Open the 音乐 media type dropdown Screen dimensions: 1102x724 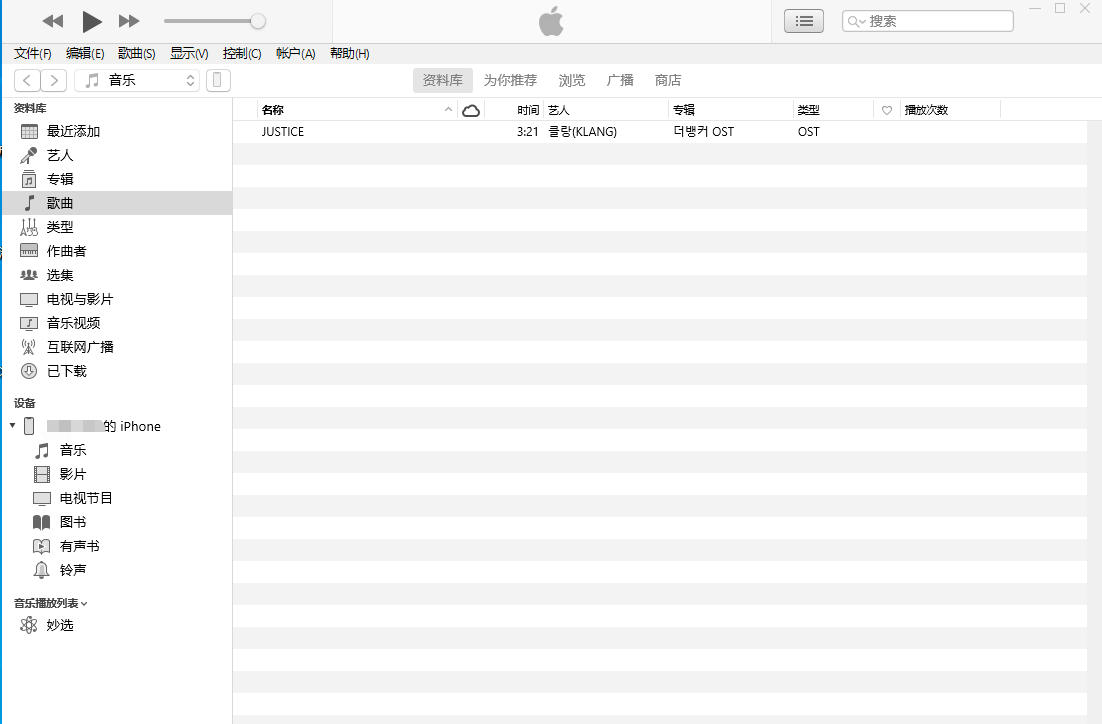point(137,81)
